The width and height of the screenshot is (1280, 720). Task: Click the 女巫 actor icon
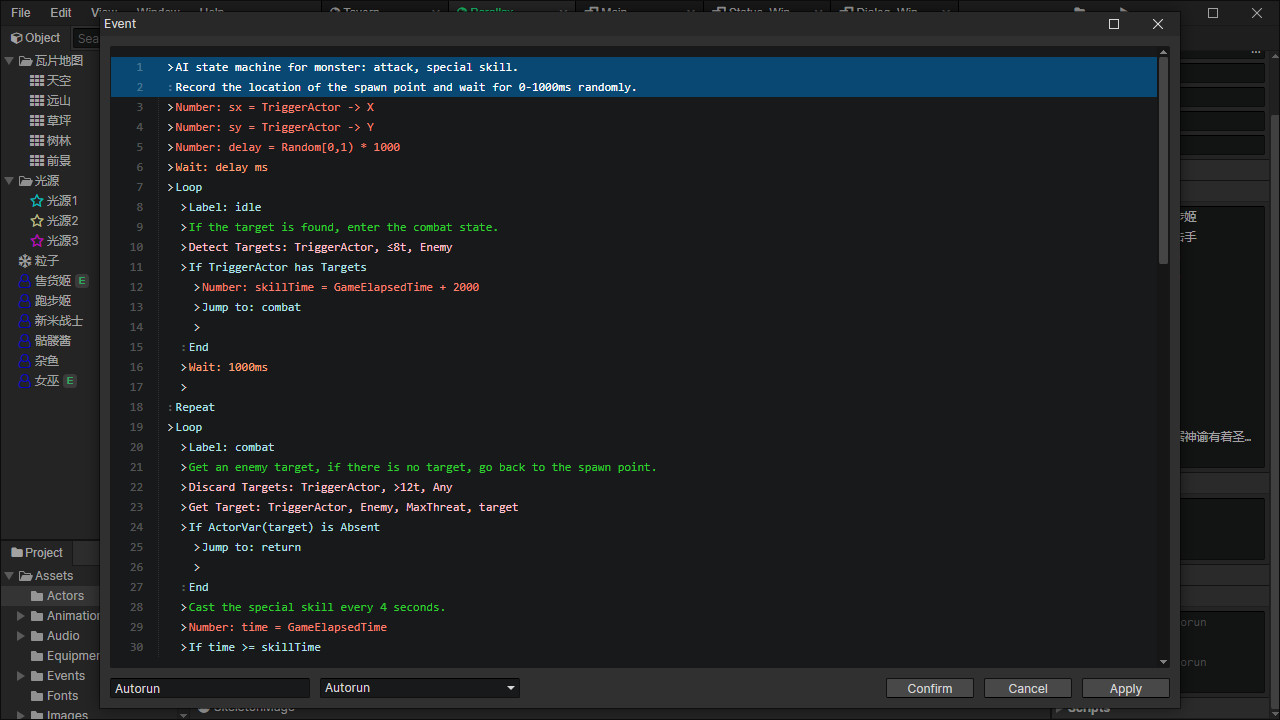click(27, 380)
